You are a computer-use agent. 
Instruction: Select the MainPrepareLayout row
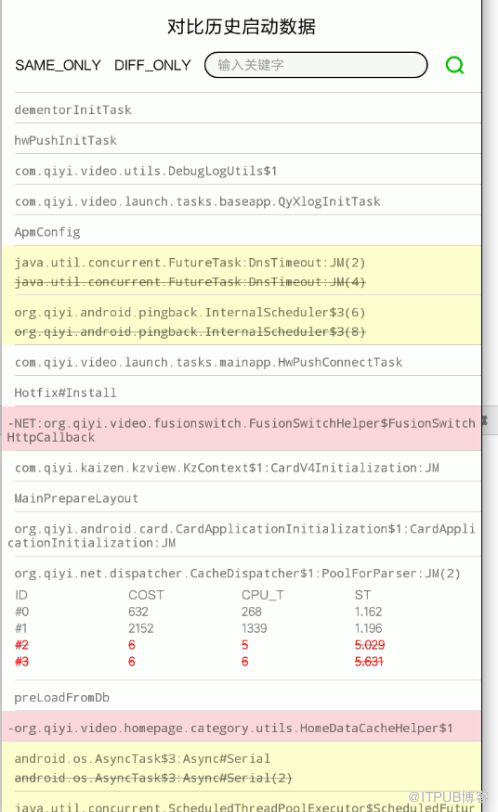click(x=241, y=498)
